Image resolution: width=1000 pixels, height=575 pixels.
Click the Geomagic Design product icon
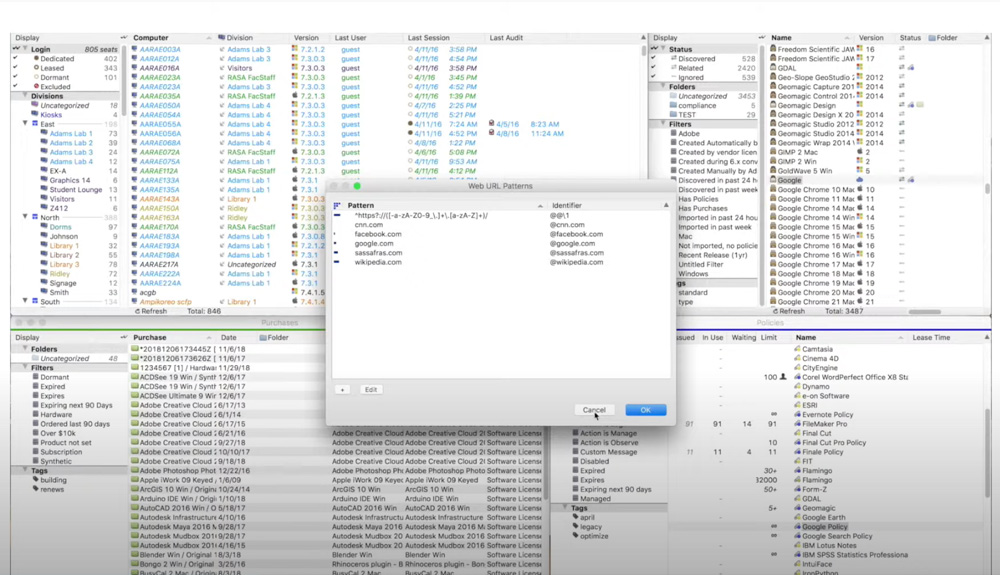[773, 105]
